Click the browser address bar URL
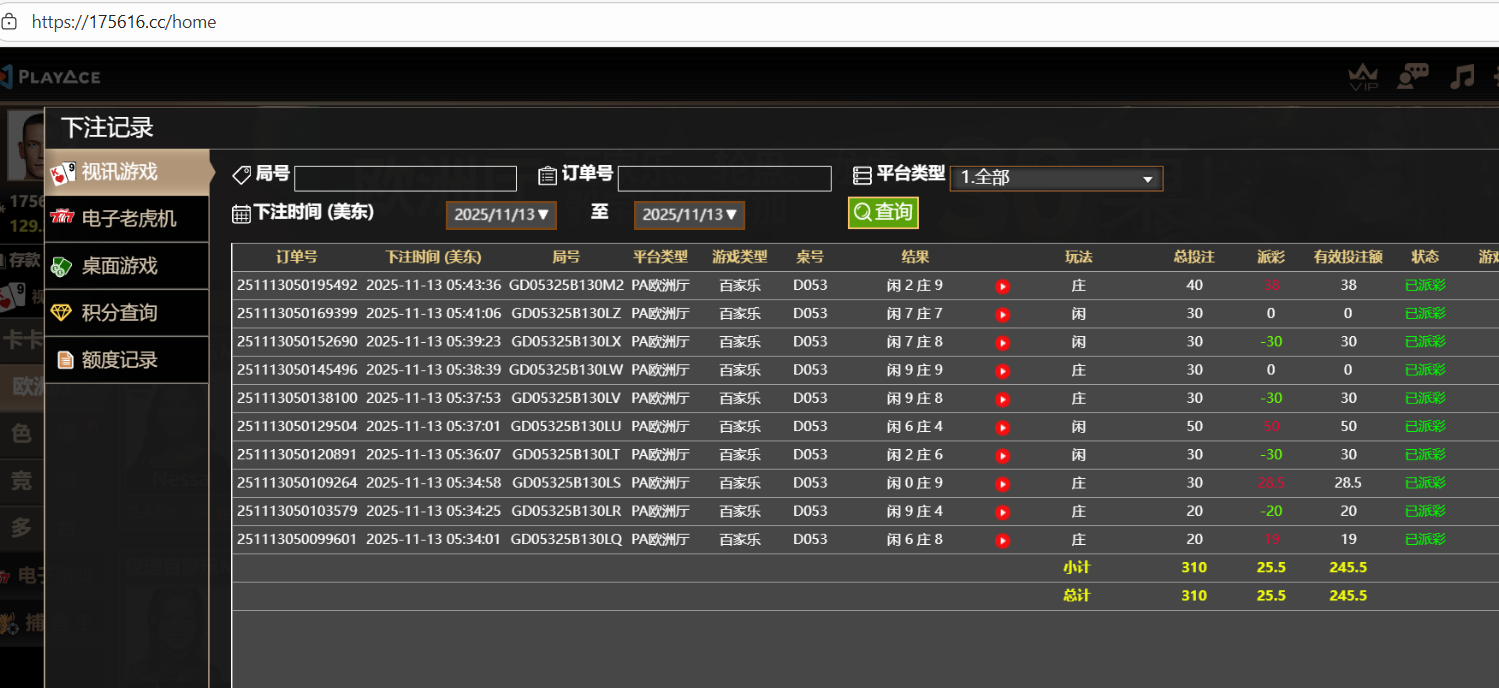Image resolution: width=1499 pixels, height=688 pixels. tap(124, 22)
